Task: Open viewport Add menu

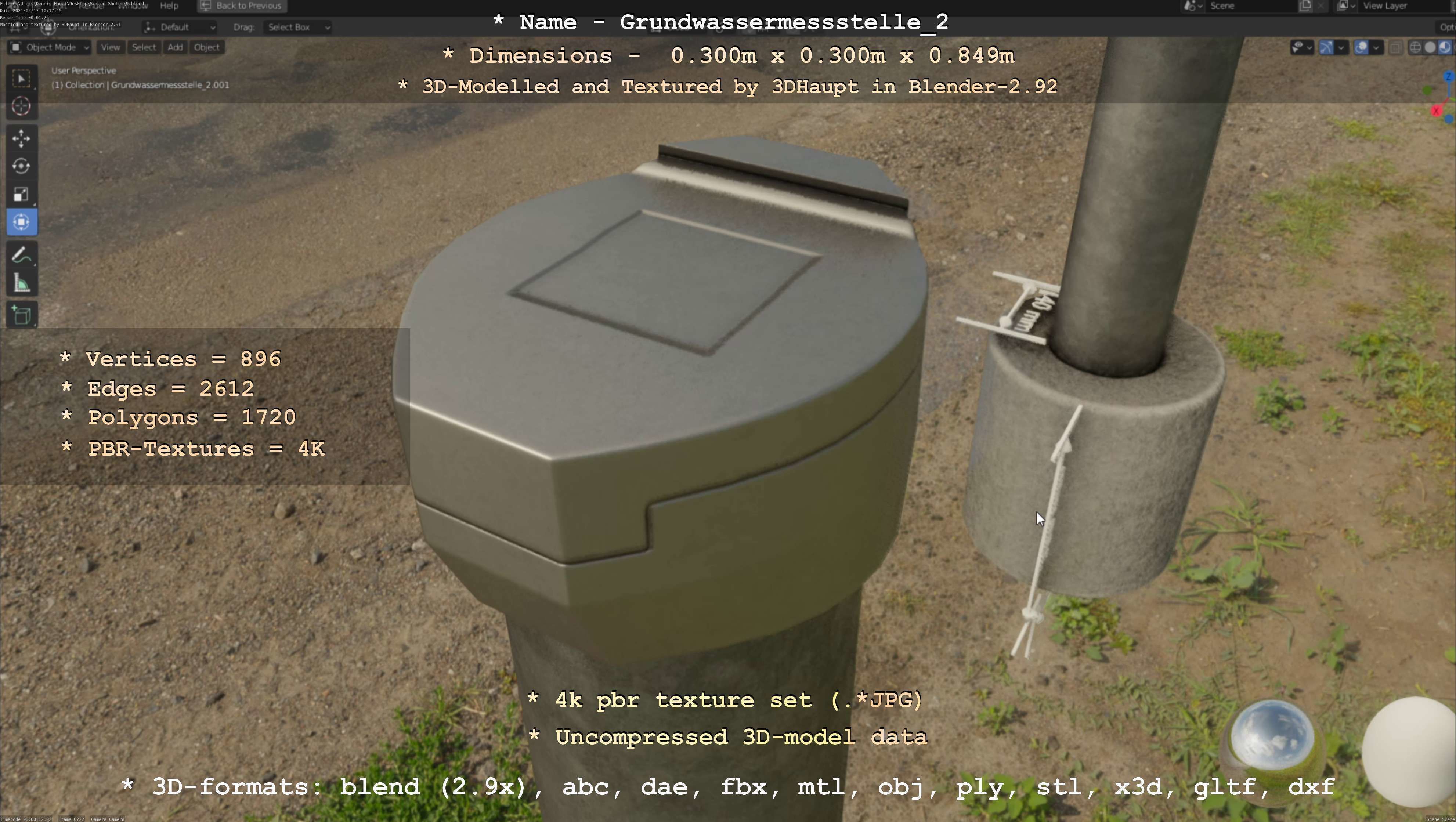Action: [175, 47]
